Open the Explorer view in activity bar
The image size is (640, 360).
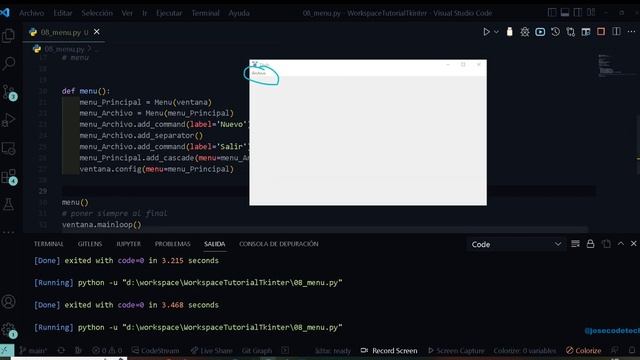pyautogui.click(x=8, y=36)
